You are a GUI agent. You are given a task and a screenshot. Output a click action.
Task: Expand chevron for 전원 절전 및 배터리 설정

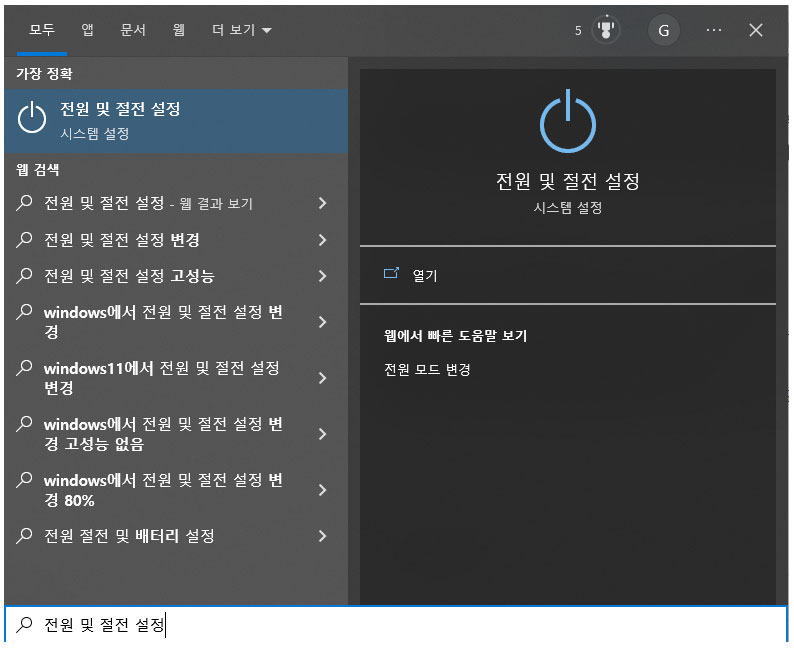(322, 536)
